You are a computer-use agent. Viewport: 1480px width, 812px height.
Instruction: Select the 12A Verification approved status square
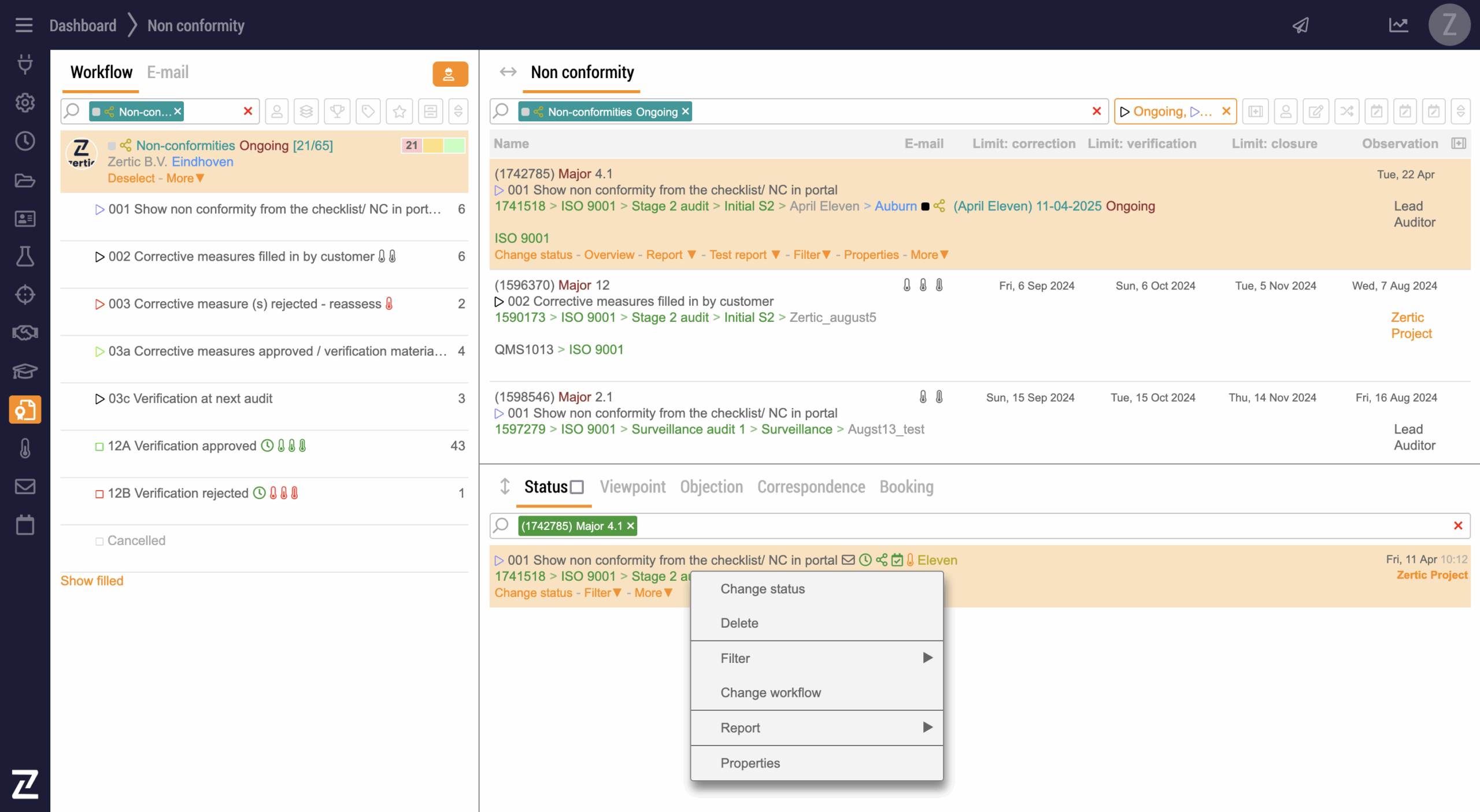point(99,446)
